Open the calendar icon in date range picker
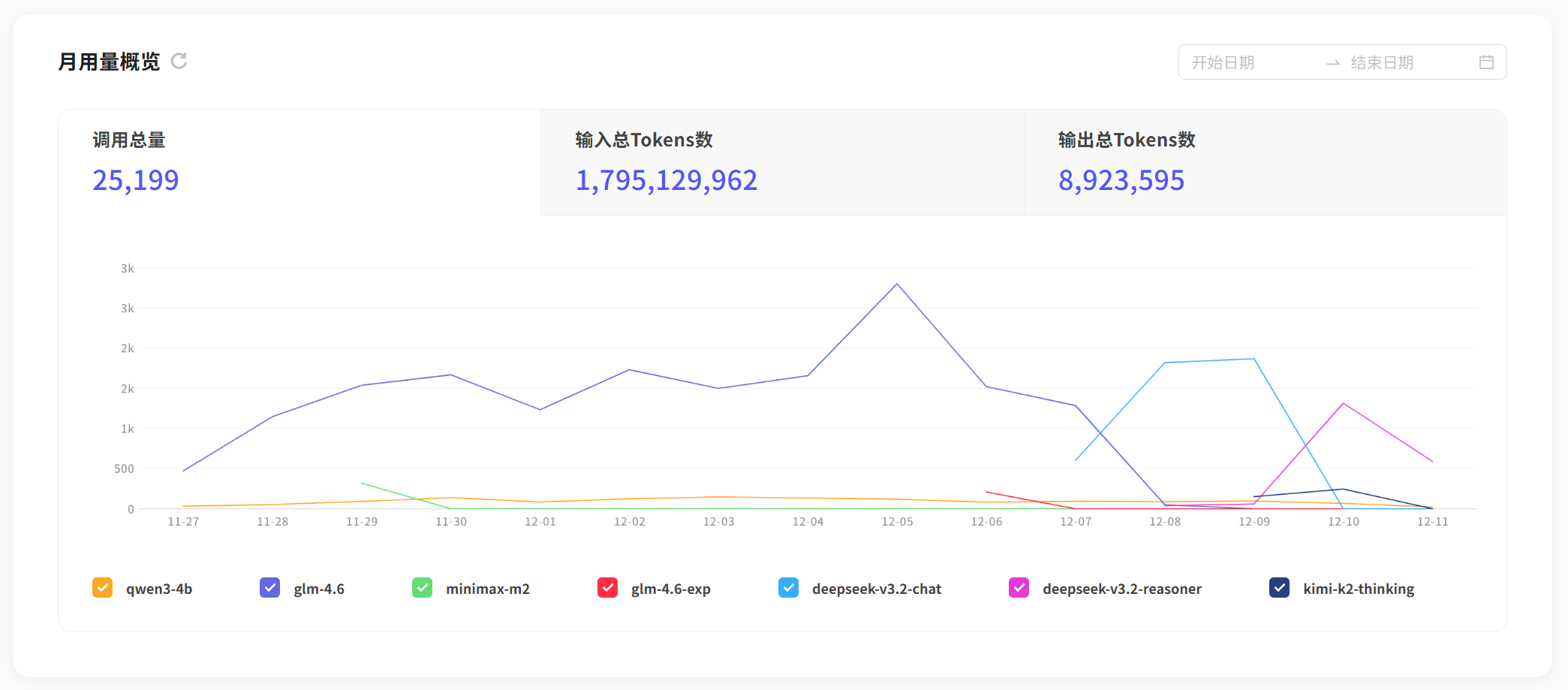This screenshot has height=690, width=1568. [1485, 62]
